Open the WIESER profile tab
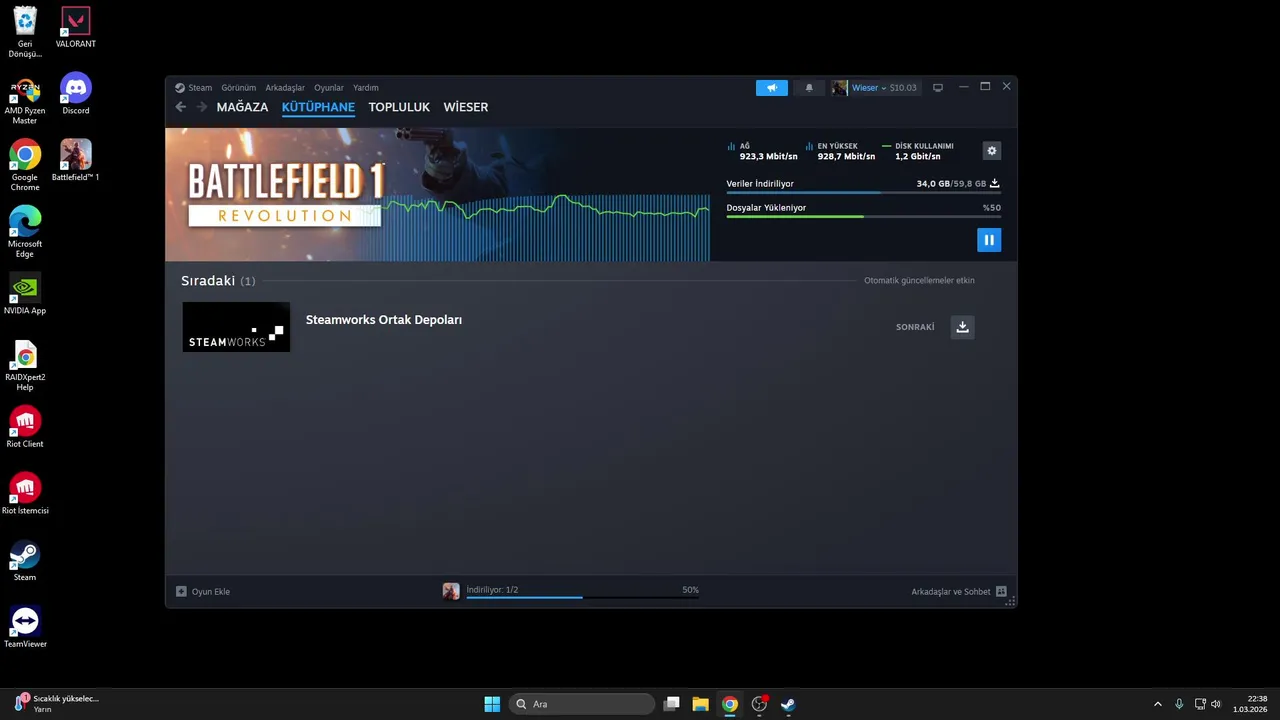 click(466, 107)
